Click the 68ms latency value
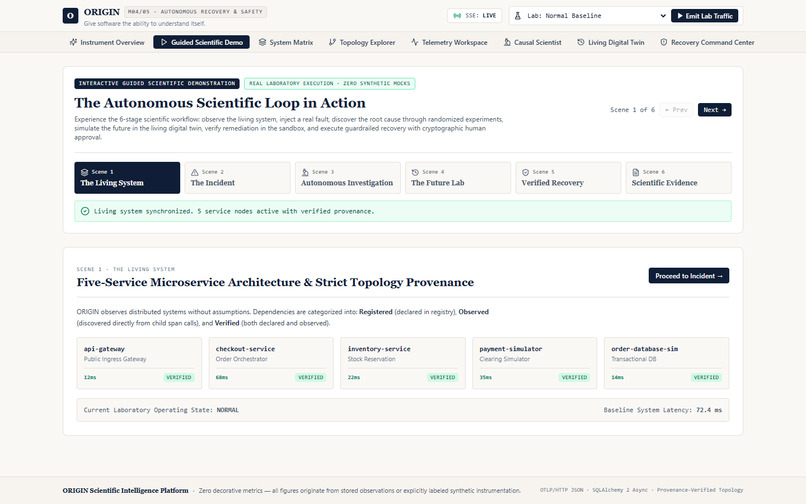Viewport: 806px width, 504px height. (222, 377)
